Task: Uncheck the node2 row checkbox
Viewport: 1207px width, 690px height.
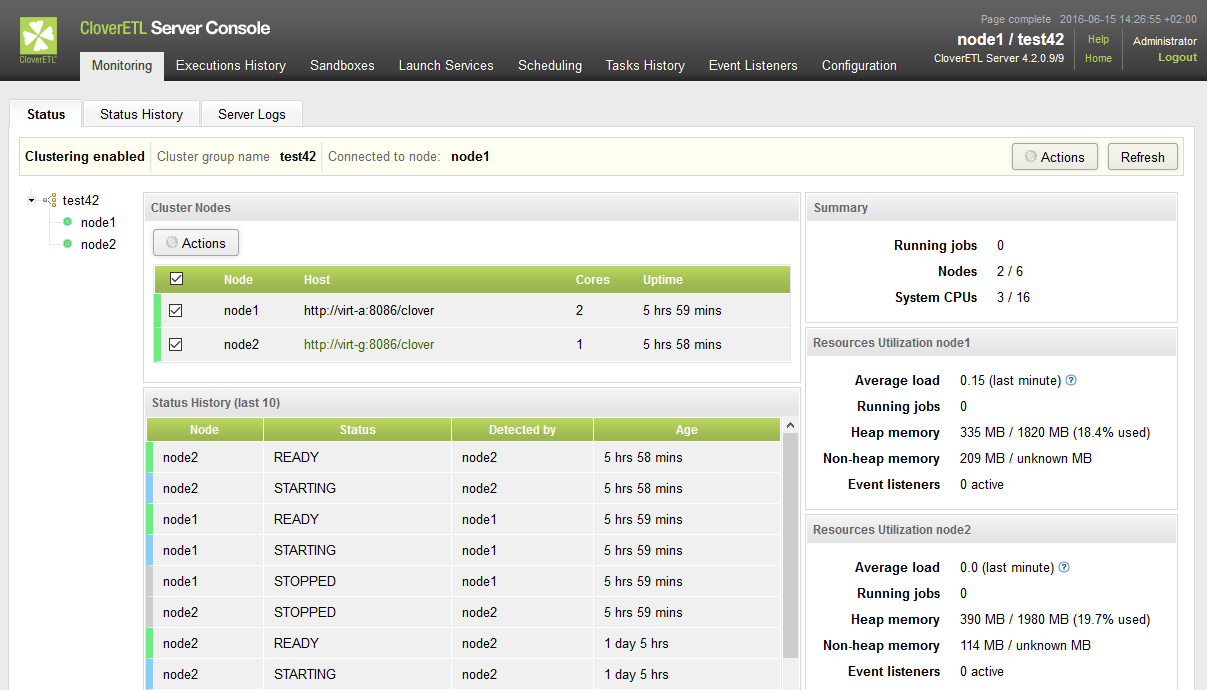Action: pyautogui.click(x=176, y=344)
